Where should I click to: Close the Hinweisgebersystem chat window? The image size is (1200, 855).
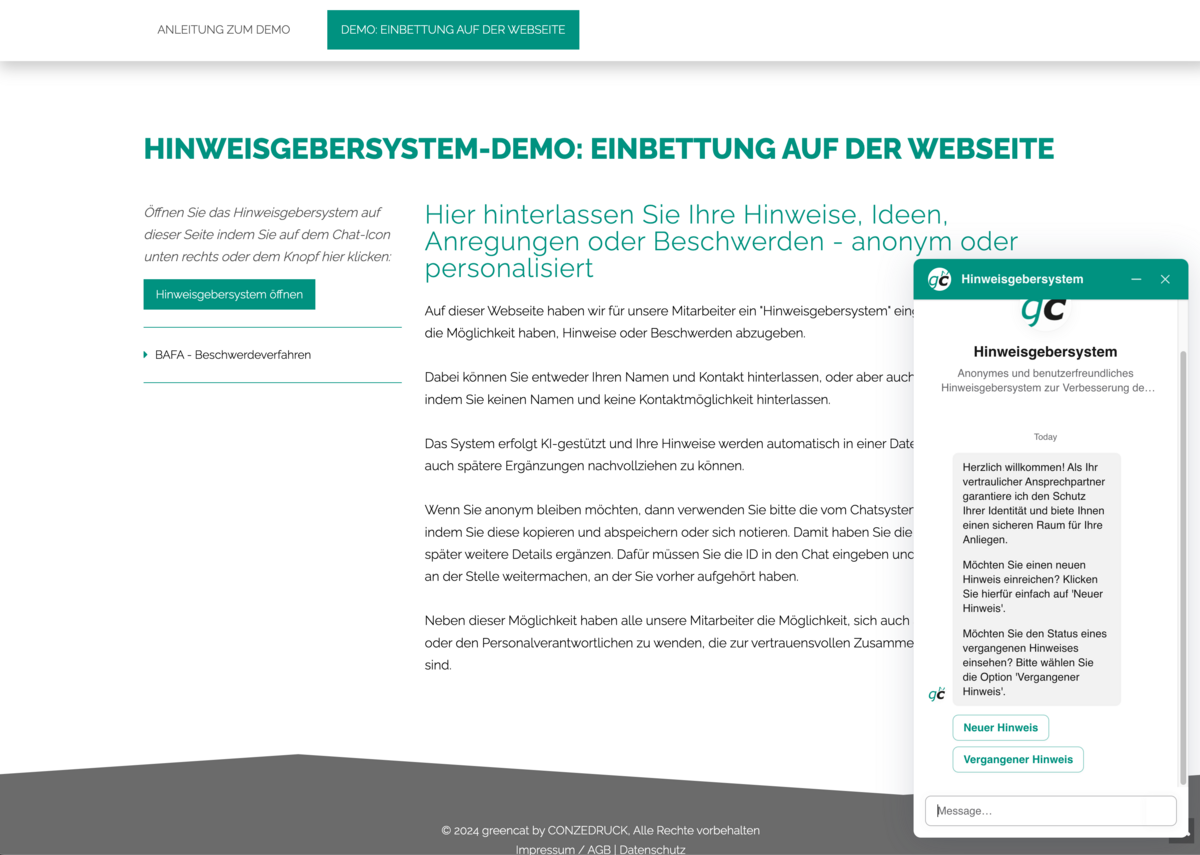click(x=1165, y=279)
